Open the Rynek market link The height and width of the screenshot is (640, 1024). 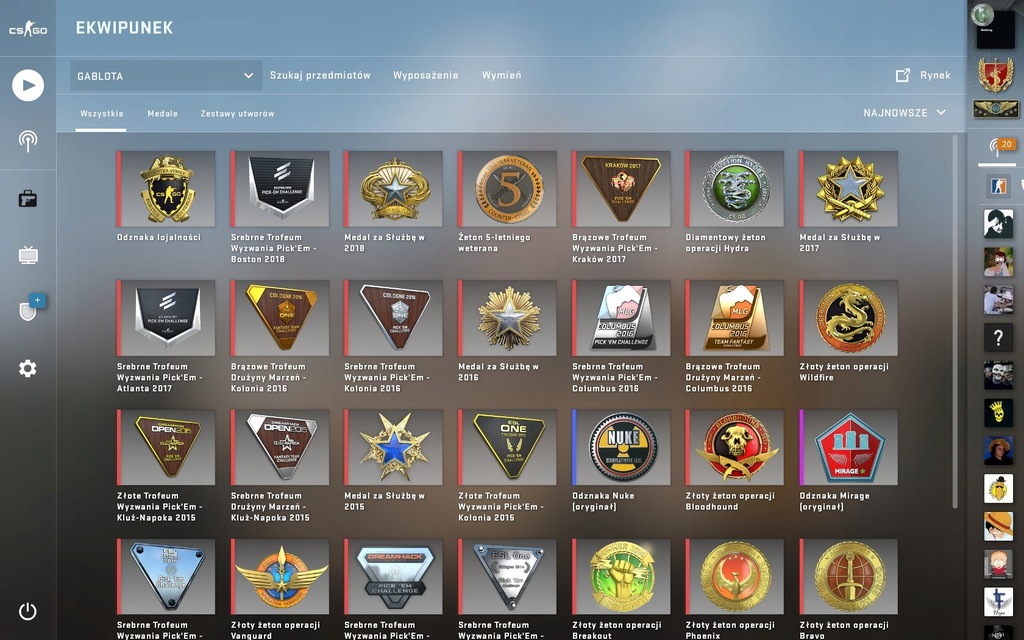(935, 75)
